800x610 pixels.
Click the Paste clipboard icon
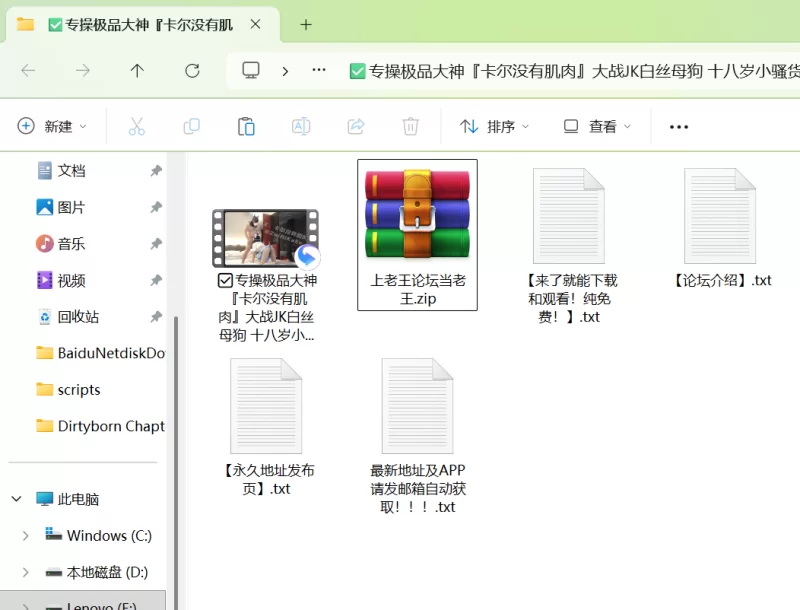[x=246, y=126]
